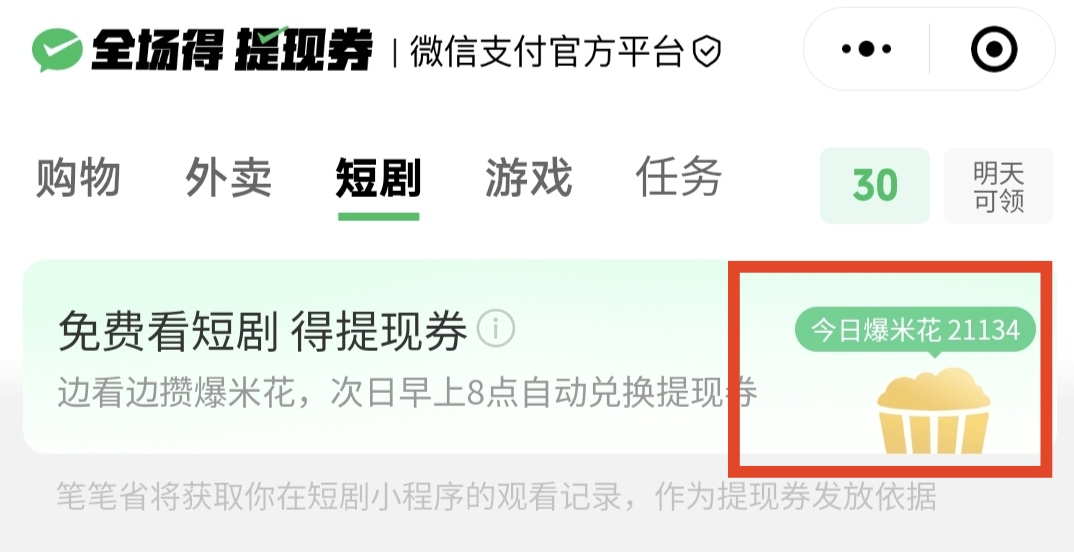Tap the 笔笔省将获取 disclaimer text
The width and height of the screenshot is (1074, 552).
tap(496, 496)
